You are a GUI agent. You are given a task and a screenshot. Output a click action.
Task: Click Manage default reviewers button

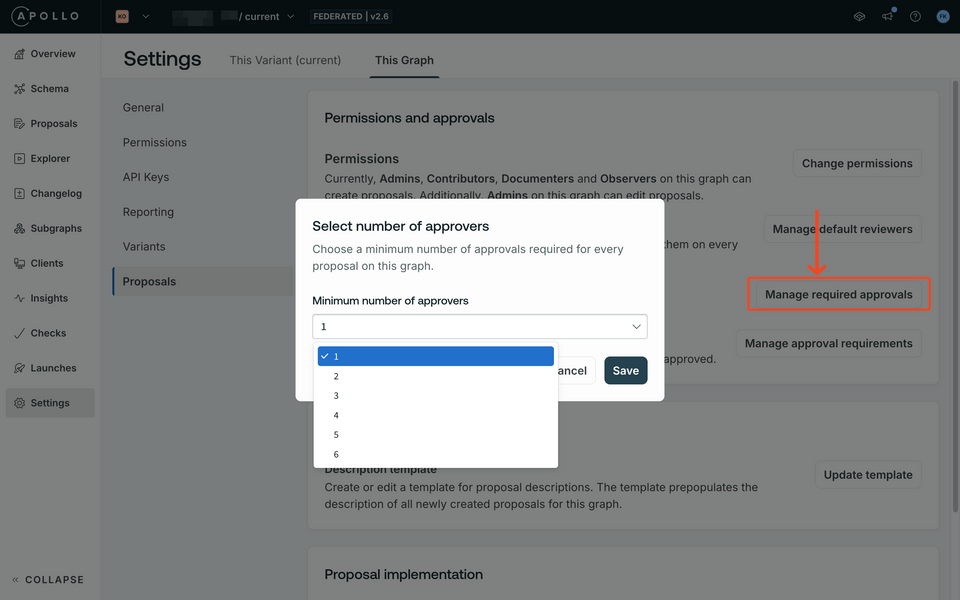click(842, 229)
